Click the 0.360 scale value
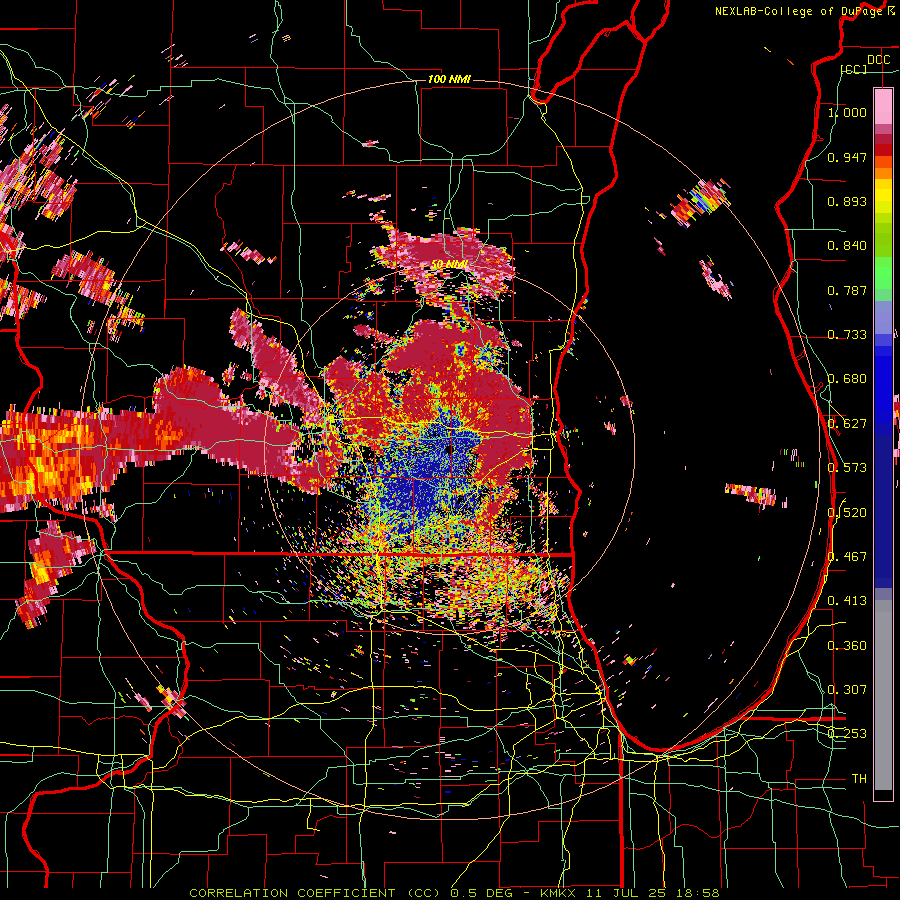900x900 pixels. (x=847, y=646)
